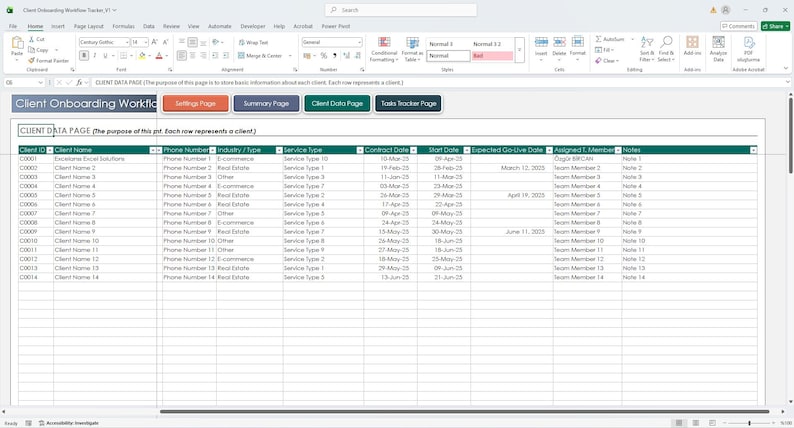This screenshot has width=794, height=428.
Task: Toggle align right for the cell
Action: 203,56
